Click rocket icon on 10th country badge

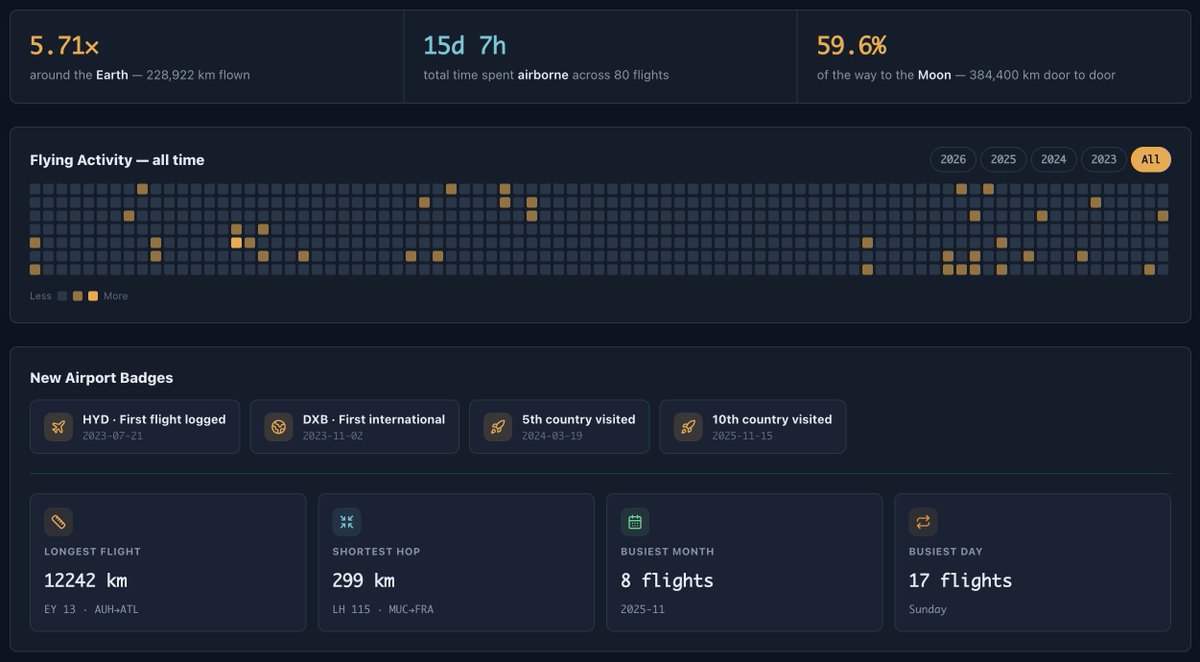tap(688, 427)
